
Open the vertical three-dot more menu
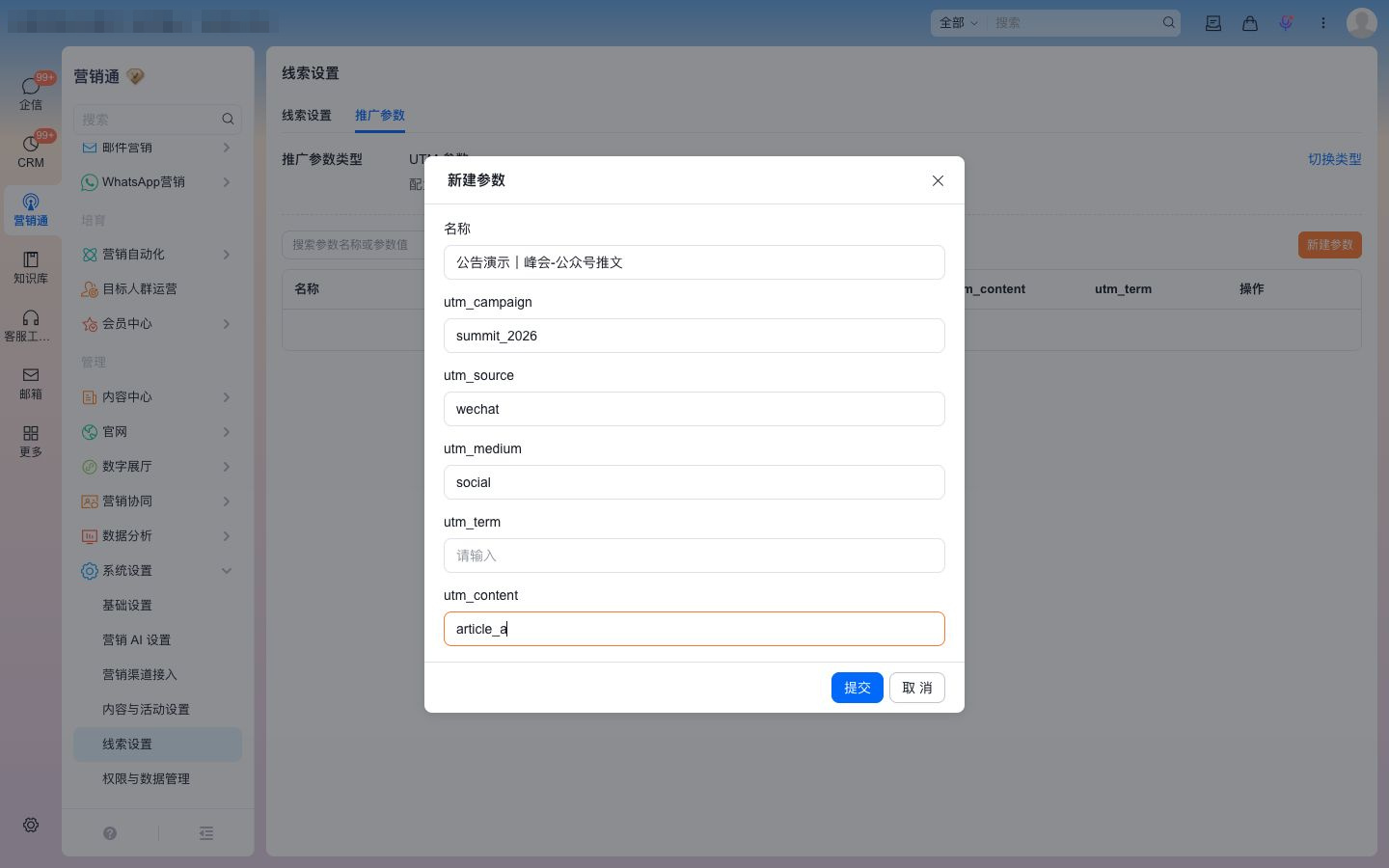pyautogui.click(x=1323, y=23)
